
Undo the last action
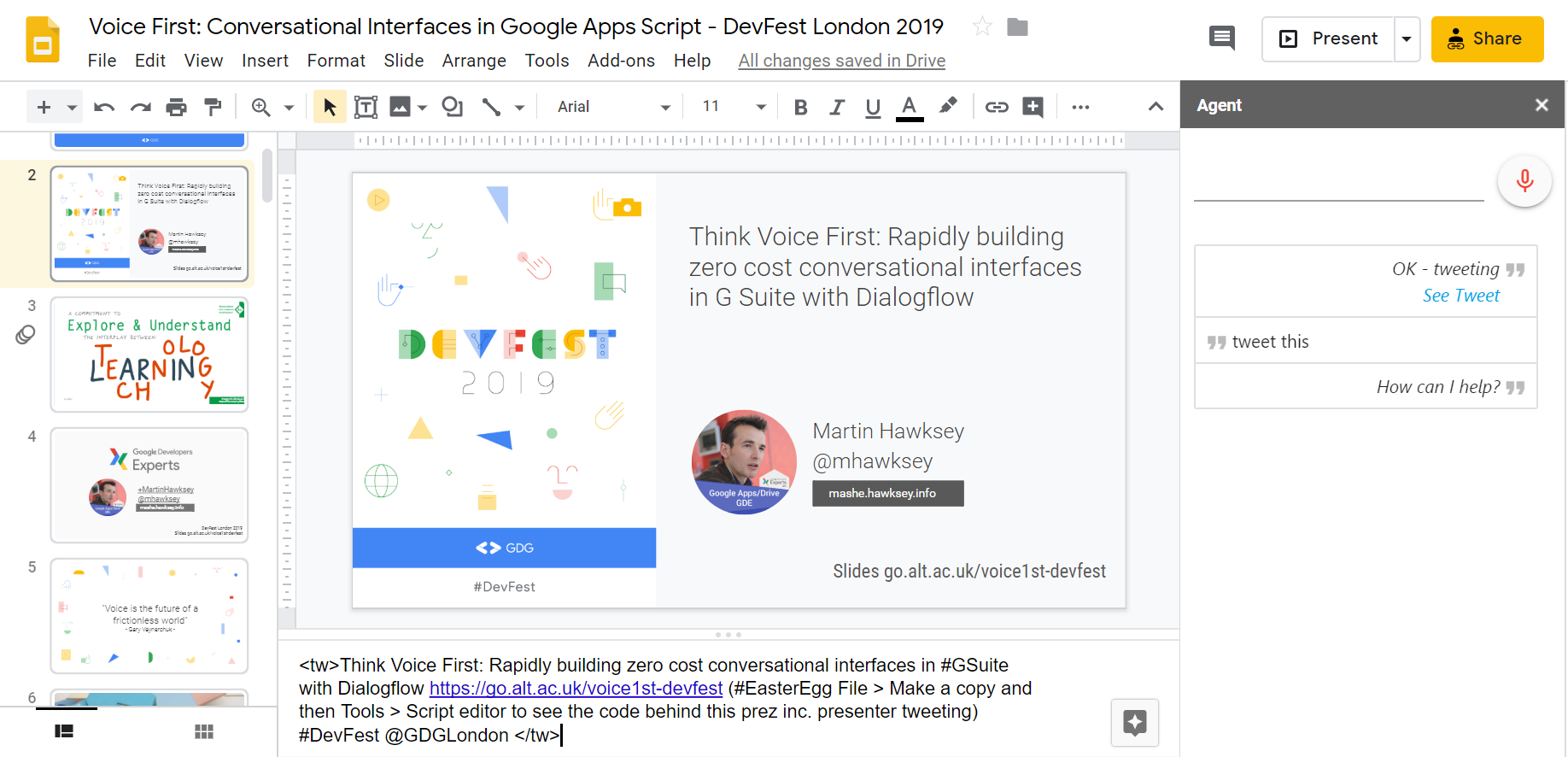click(x=104, y=107)
